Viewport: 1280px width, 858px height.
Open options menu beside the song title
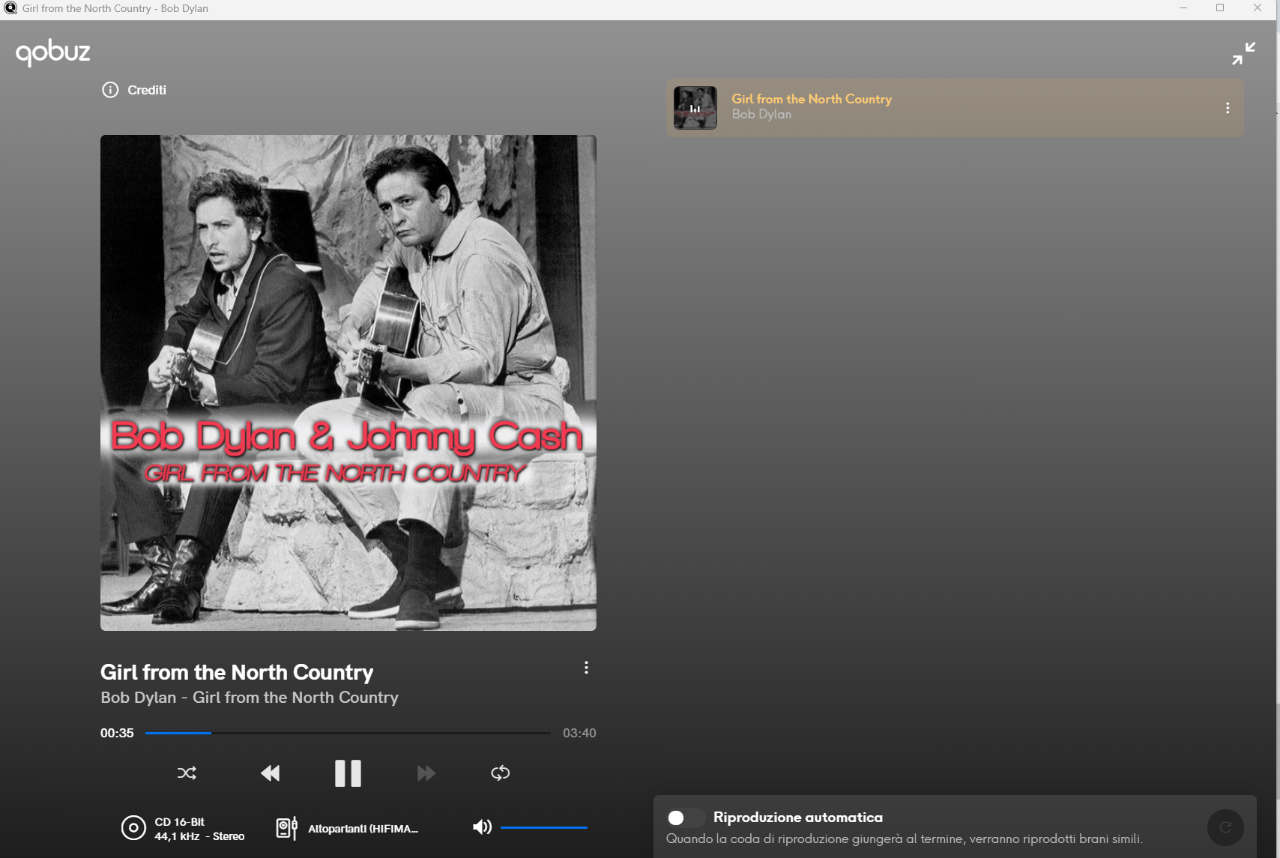(x=586, y=668)
